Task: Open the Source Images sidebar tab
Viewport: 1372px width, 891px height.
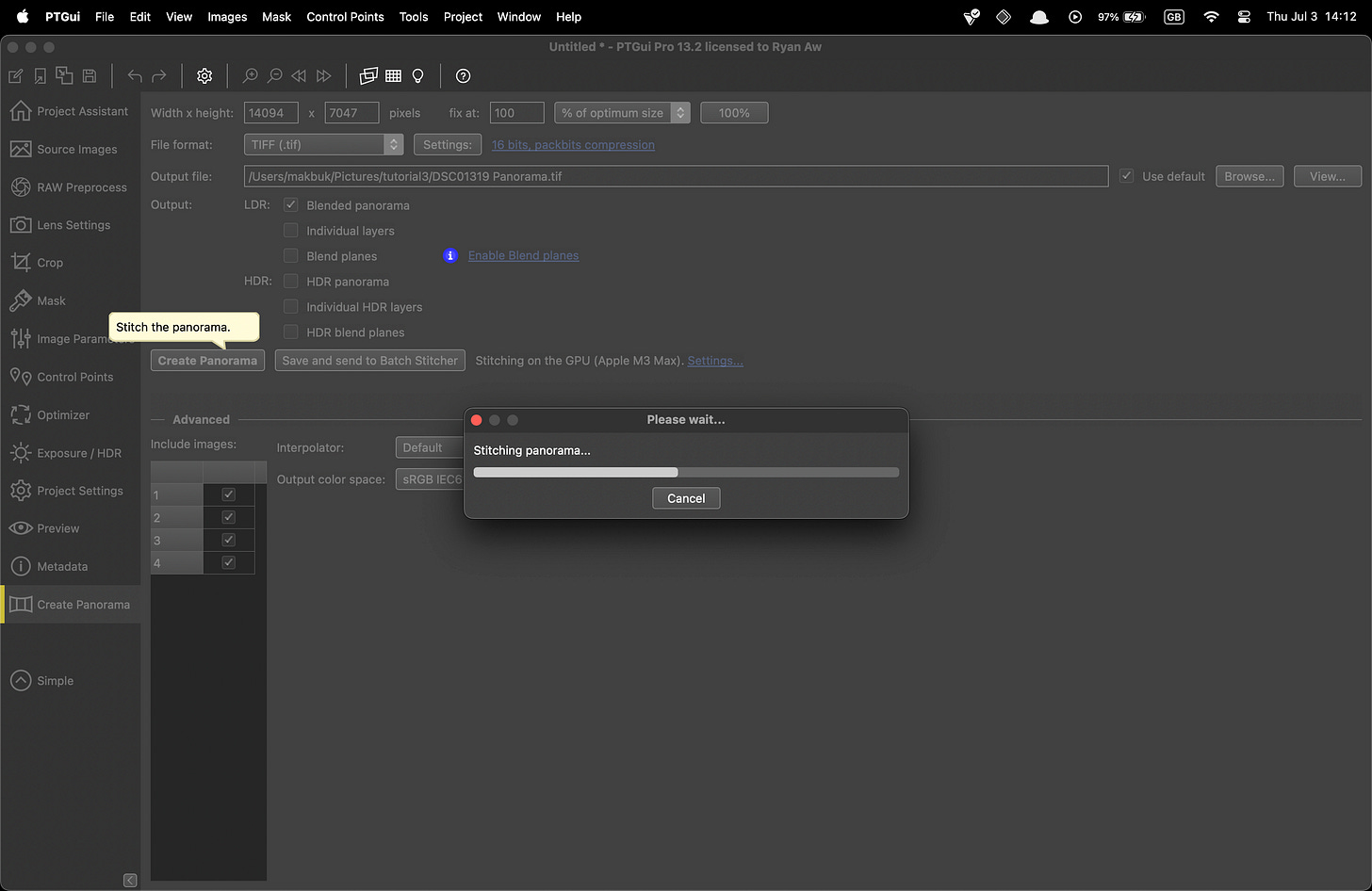Action: pyautogui.click(x=70, y=149)
